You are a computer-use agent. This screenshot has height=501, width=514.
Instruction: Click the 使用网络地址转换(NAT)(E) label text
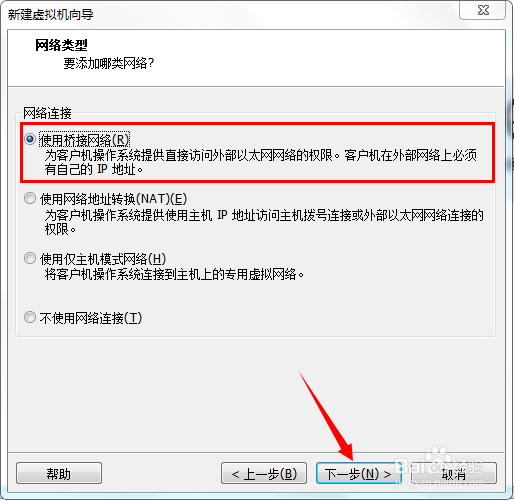click(113, 199)
